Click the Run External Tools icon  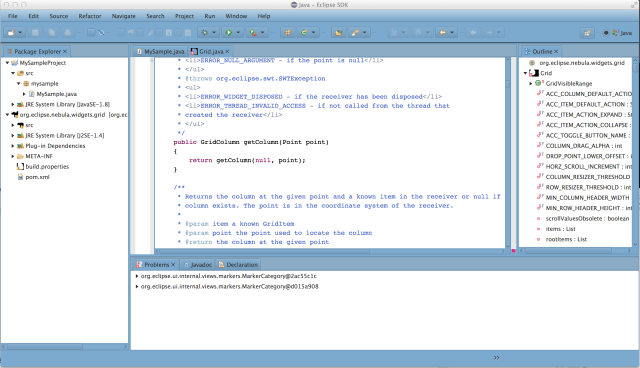tap(253, 32)
